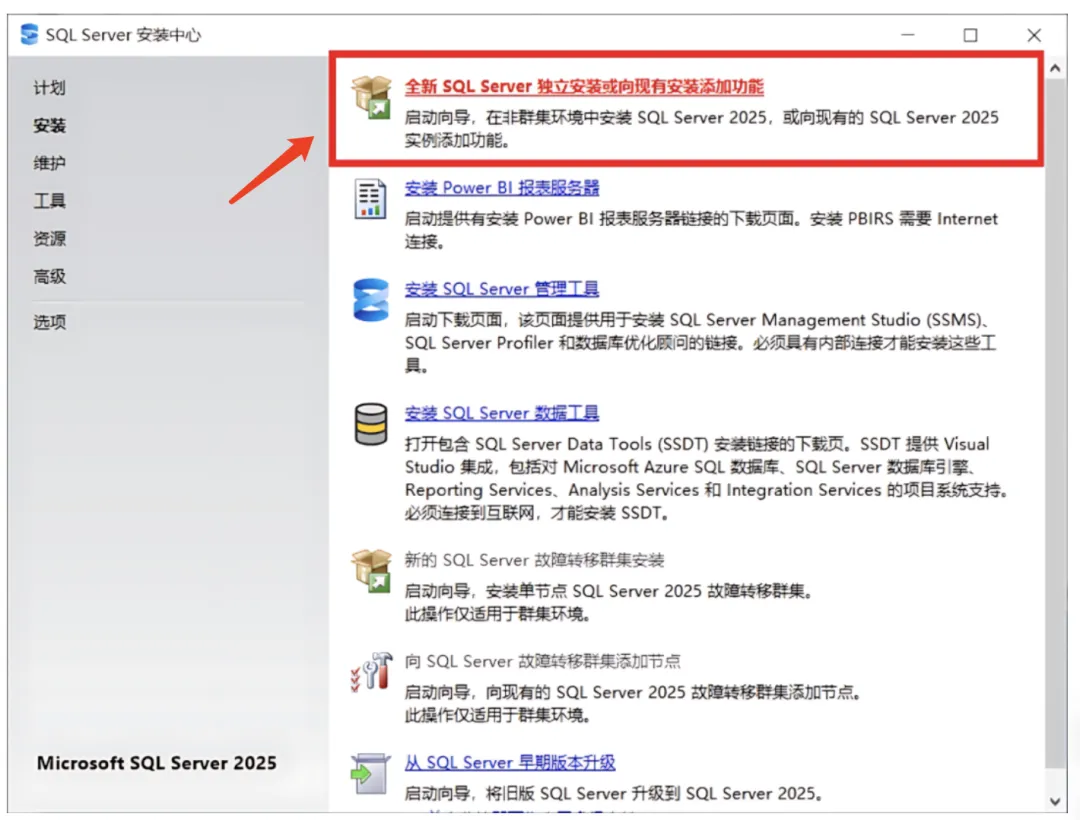The width and height of the screenshot is (1080, 820).
Task: Minimize the SQL Server 安装中心 window
Action: point(908,34)
